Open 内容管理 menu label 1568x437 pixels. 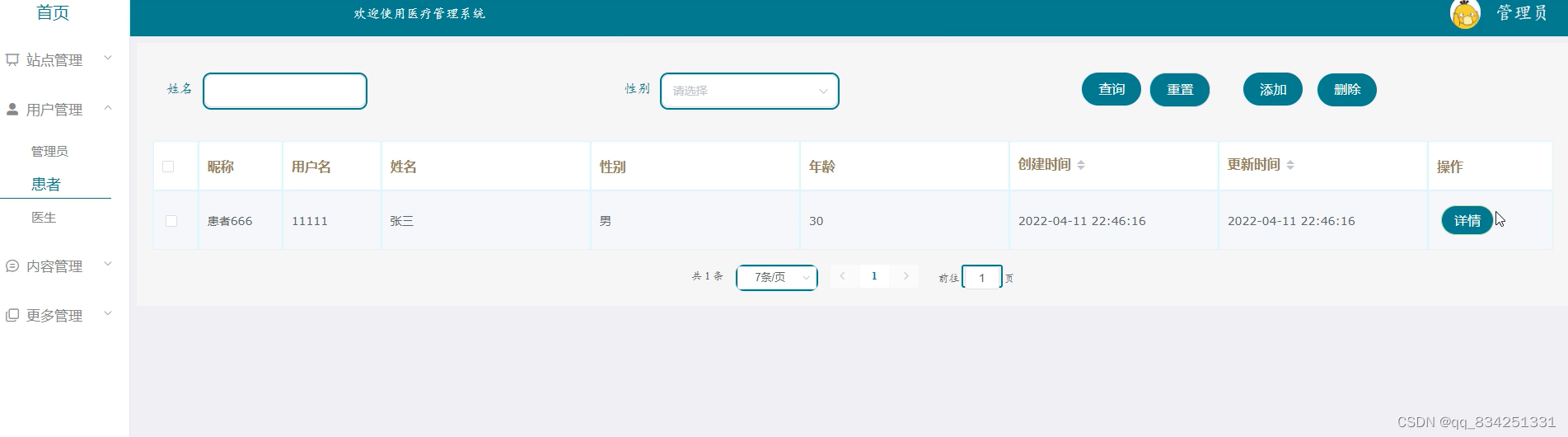tap(54, 266)
